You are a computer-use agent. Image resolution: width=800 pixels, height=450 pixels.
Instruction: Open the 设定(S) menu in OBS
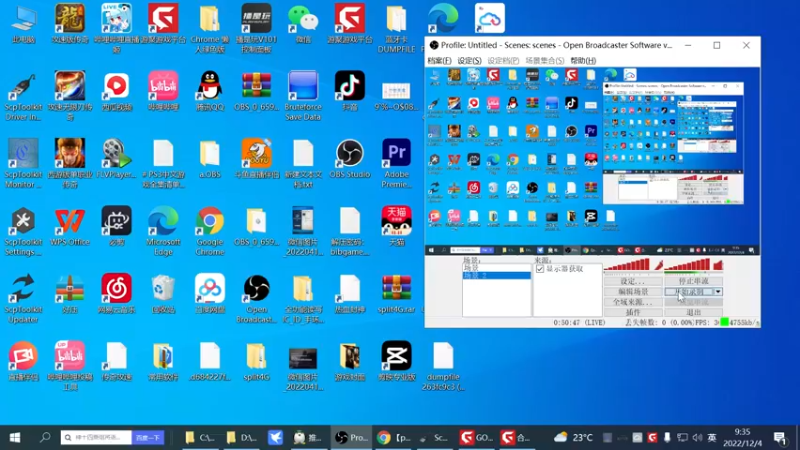[x=469, y=61]
